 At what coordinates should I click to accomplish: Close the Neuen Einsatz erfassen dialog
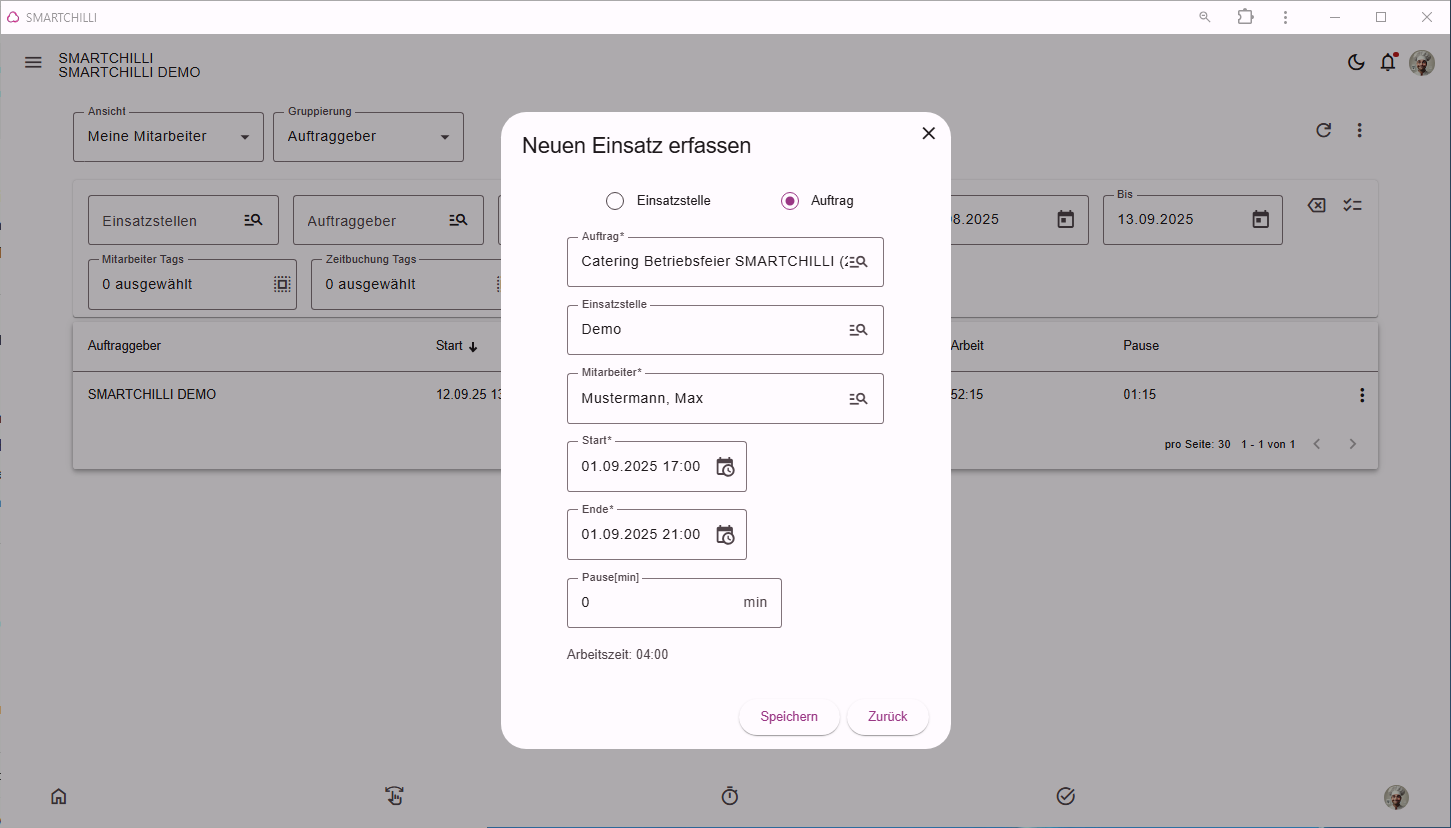point(928,133)
